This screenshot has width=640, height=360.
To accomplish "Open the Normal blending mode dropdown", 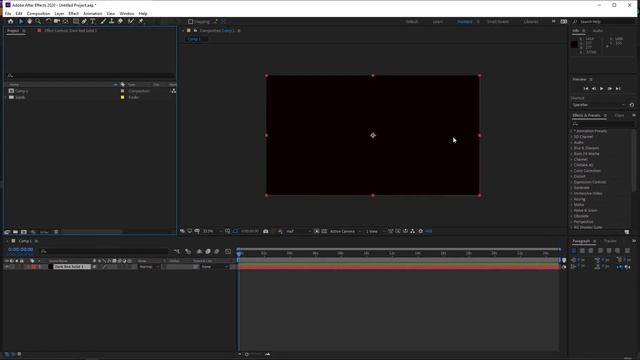I will [x=149, y=267].
